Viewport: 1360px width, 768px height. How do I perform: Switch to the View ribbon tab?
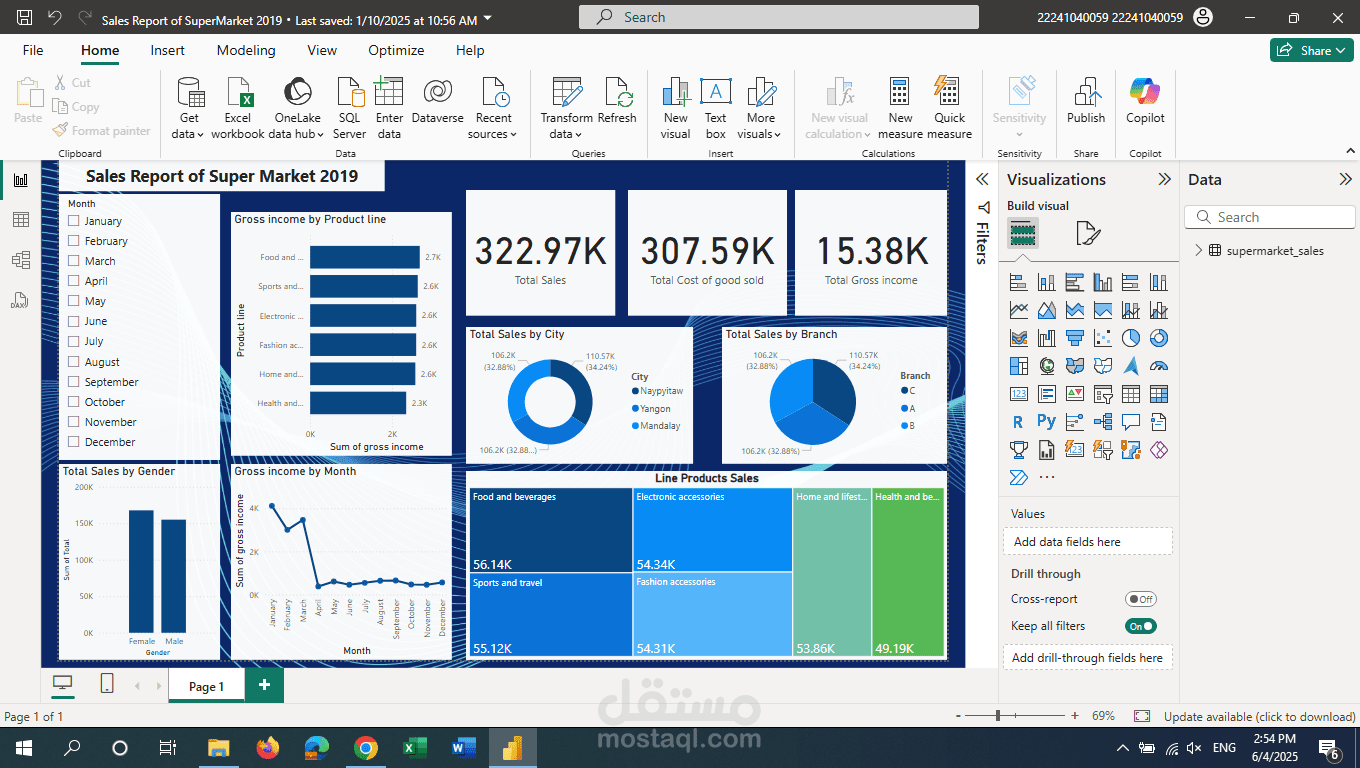pos(322,50)
